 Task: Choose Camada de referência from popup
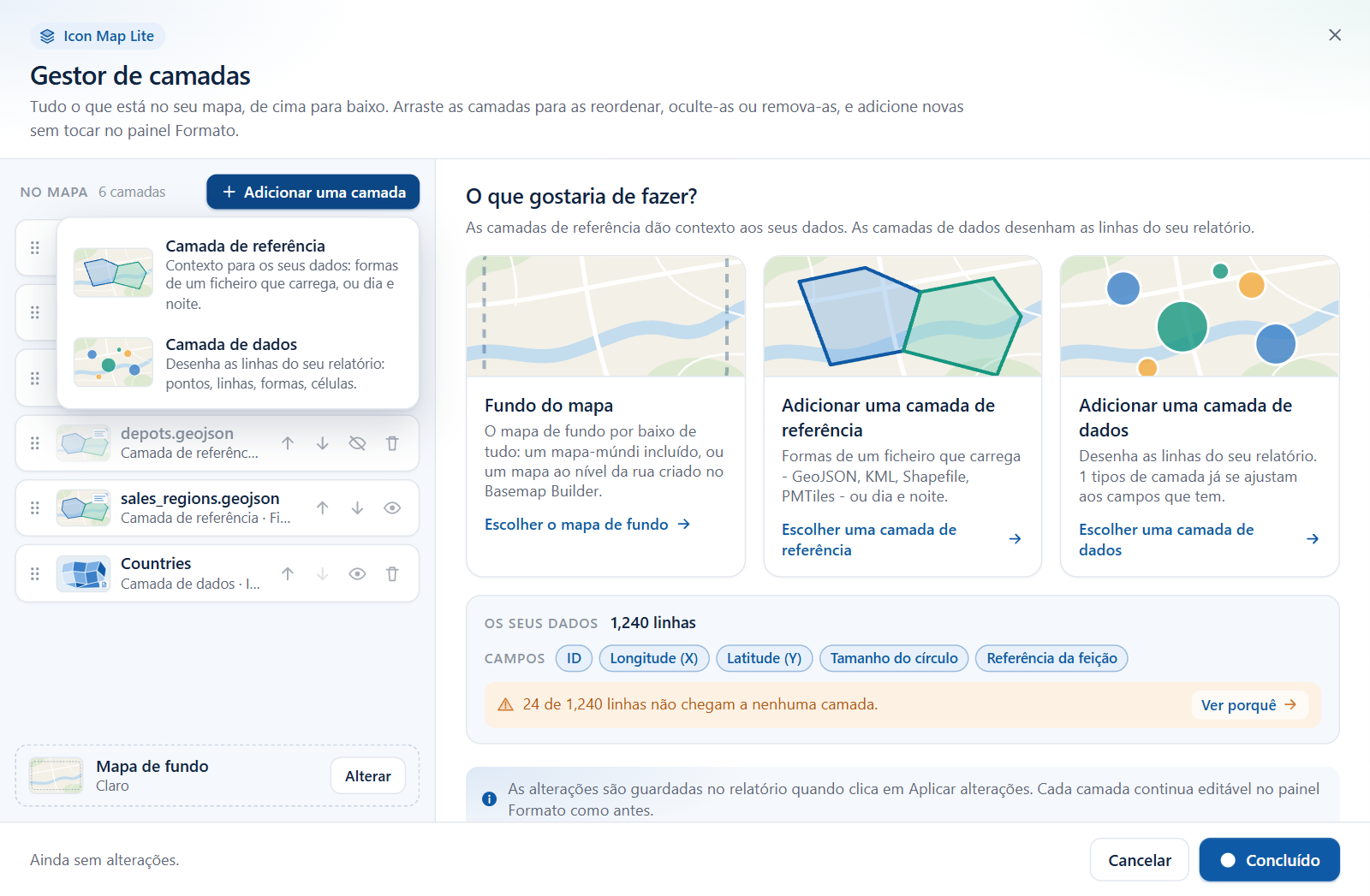coord(238,274)
